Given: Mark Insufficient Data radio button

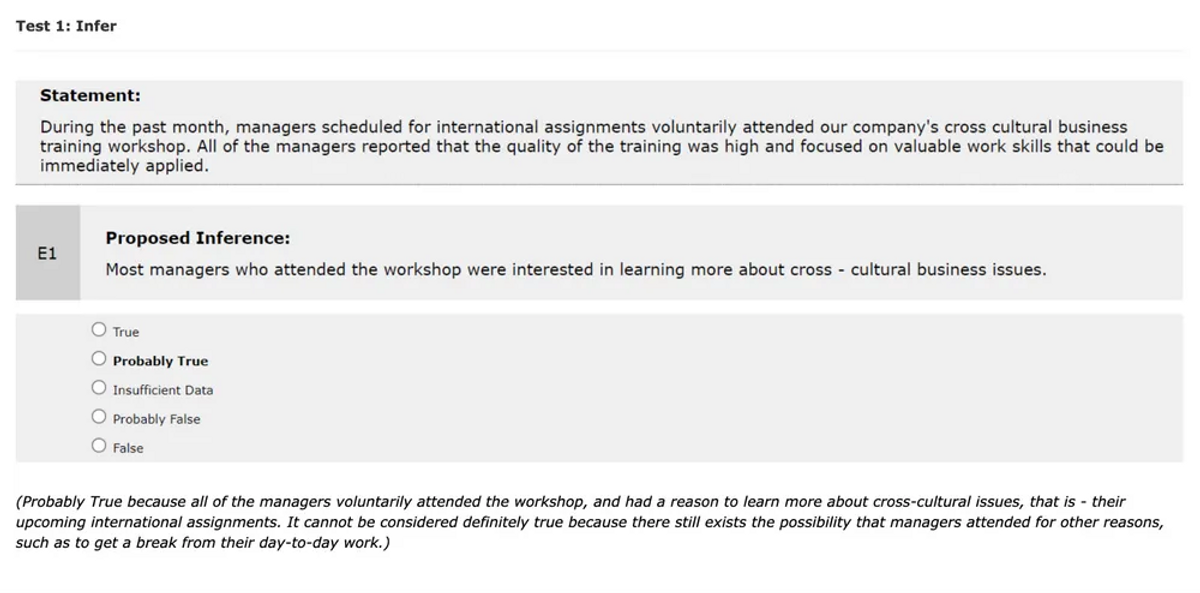Looking at the screenshot, I should click(x=98, y=387).
